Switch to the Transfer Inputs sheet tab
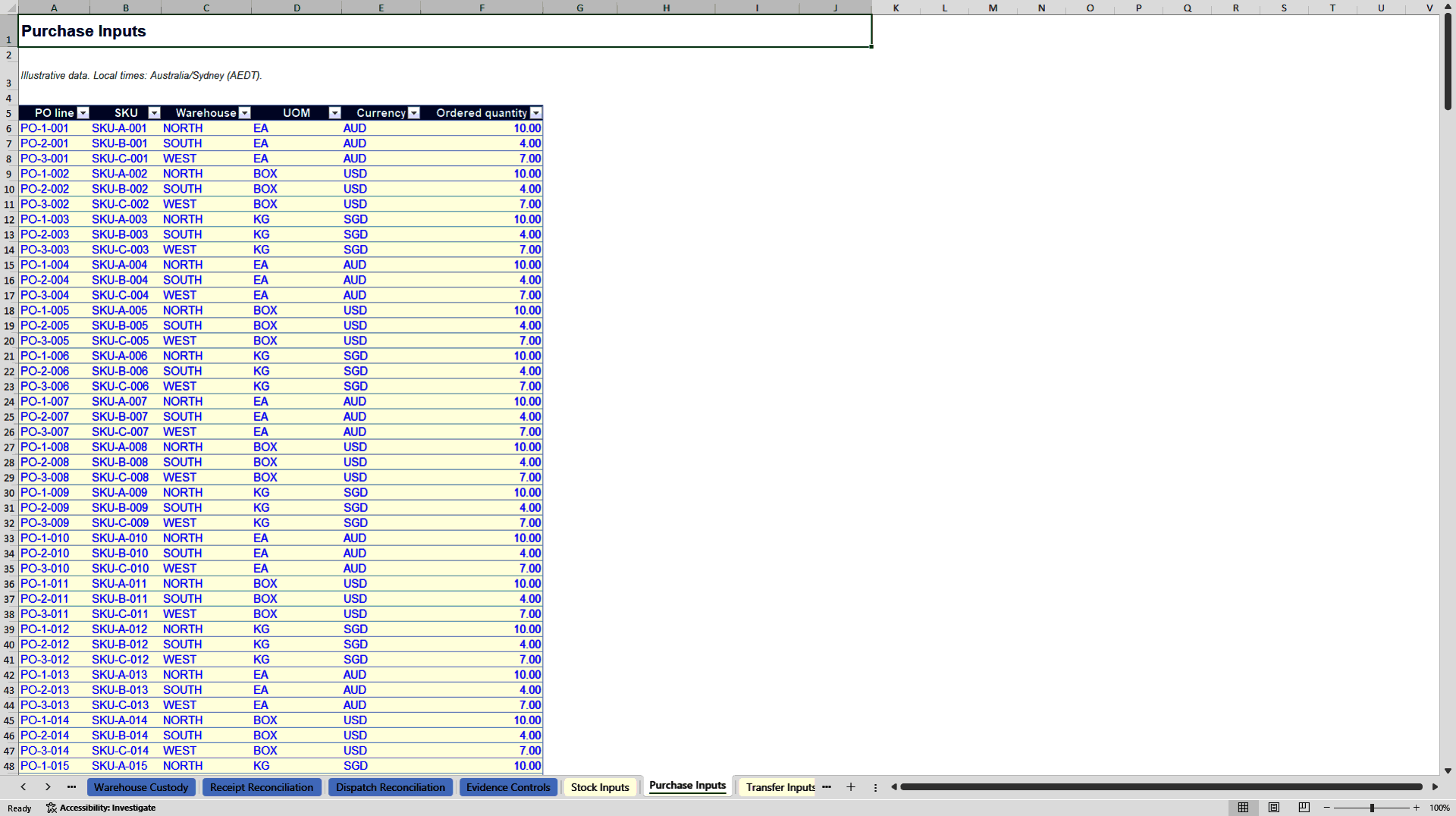Screen dimensions: 1456x816 click(x=780, y=787)
